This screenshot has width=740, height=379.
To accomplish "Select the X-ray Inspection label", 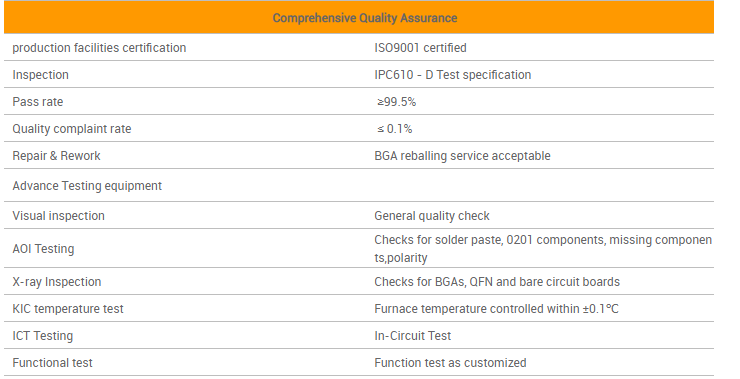I will pyautogui.click(x=57, y=281).
